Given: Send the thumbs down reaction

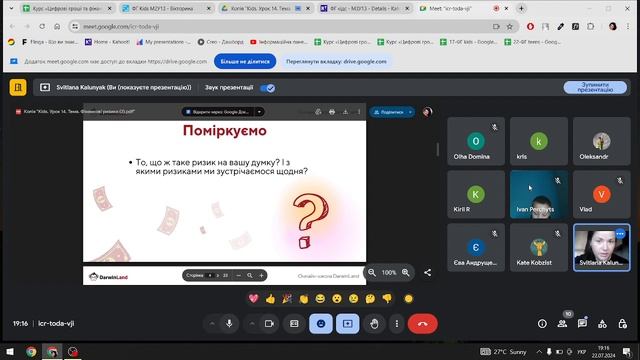Looking at the screenshot, I should click(387, 299).
